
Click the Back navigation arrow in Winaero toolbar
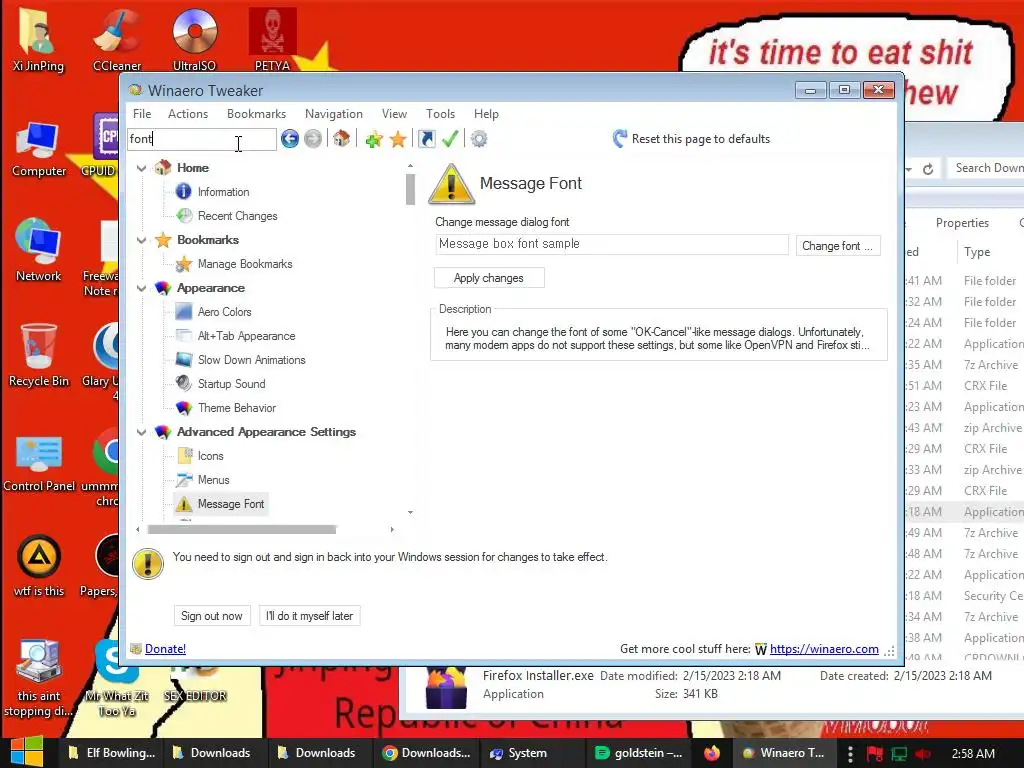[x=290, y=138]
